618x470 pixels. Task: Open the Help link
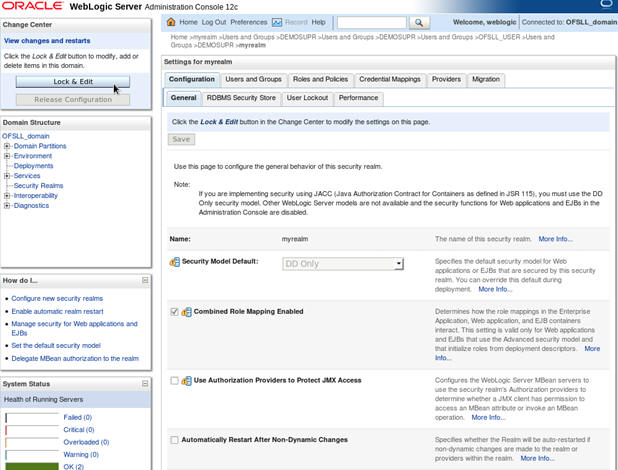318,22
